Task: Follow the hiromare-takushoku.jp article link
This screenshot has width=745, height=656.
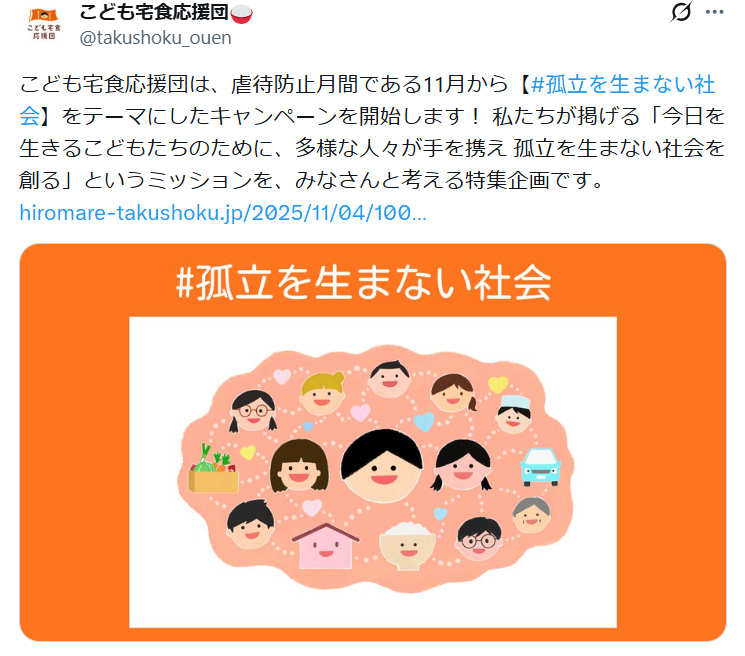Action: coord(223,213)
